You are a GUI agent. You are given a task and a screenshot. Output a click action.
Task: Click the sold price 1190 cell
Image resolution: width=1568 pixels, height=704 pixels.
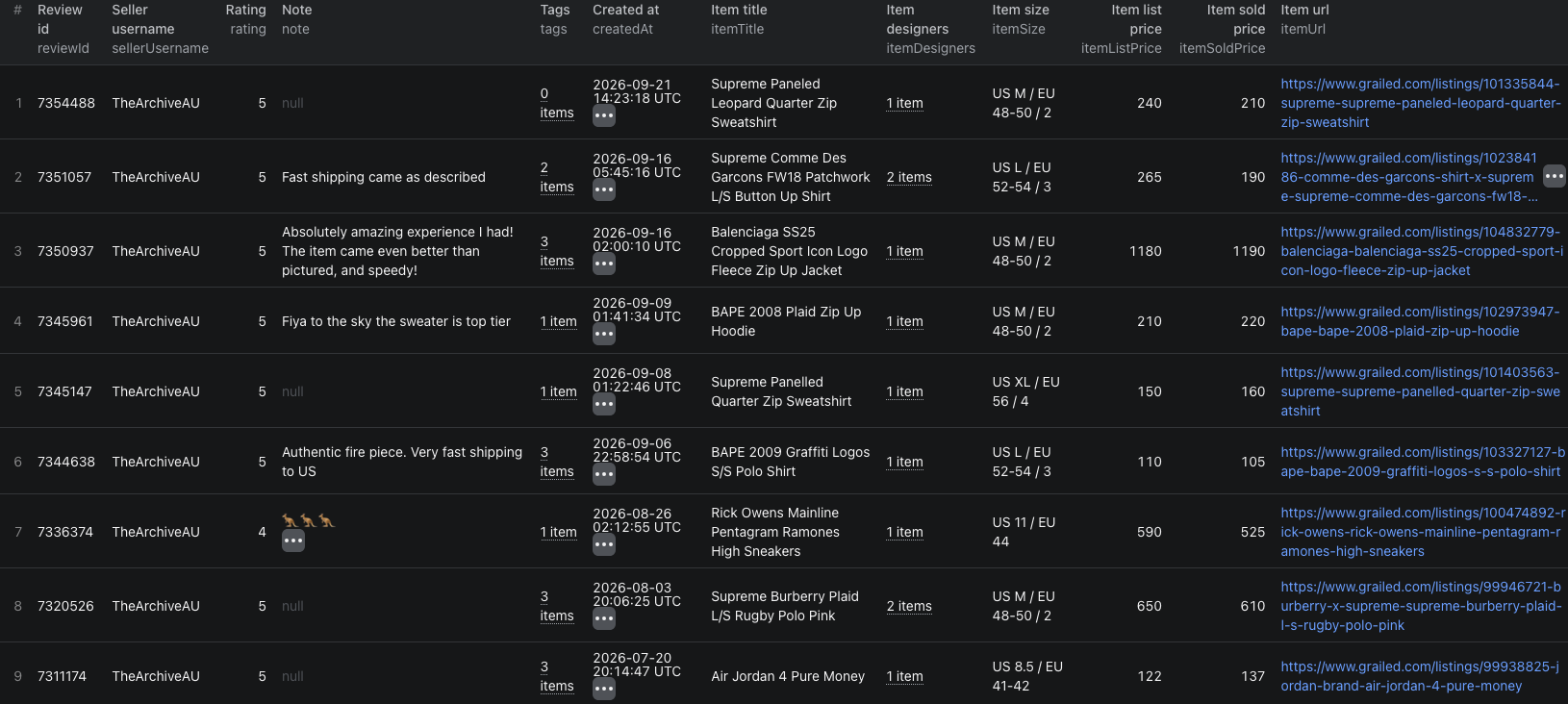click(x=1249, y=251)
